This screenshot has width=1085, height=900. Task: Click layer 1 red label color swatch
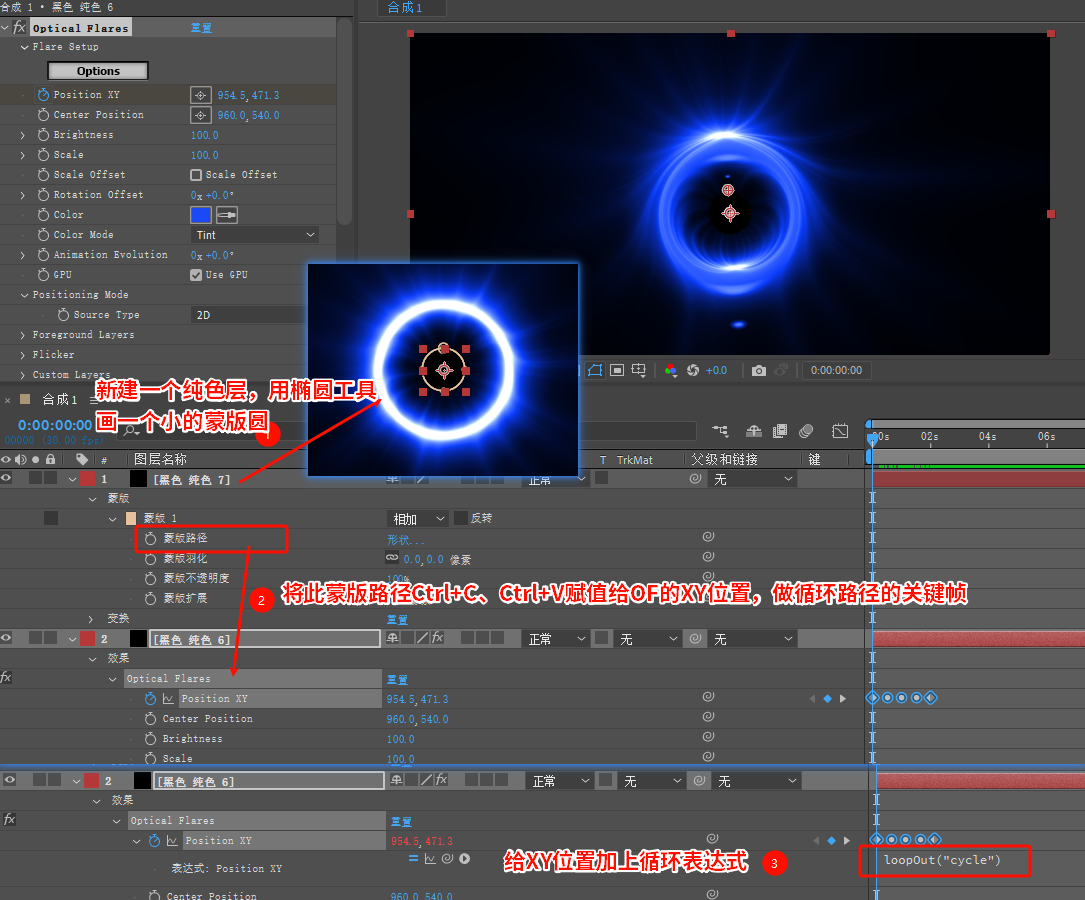pyautogui.click(x=88, y=479)
